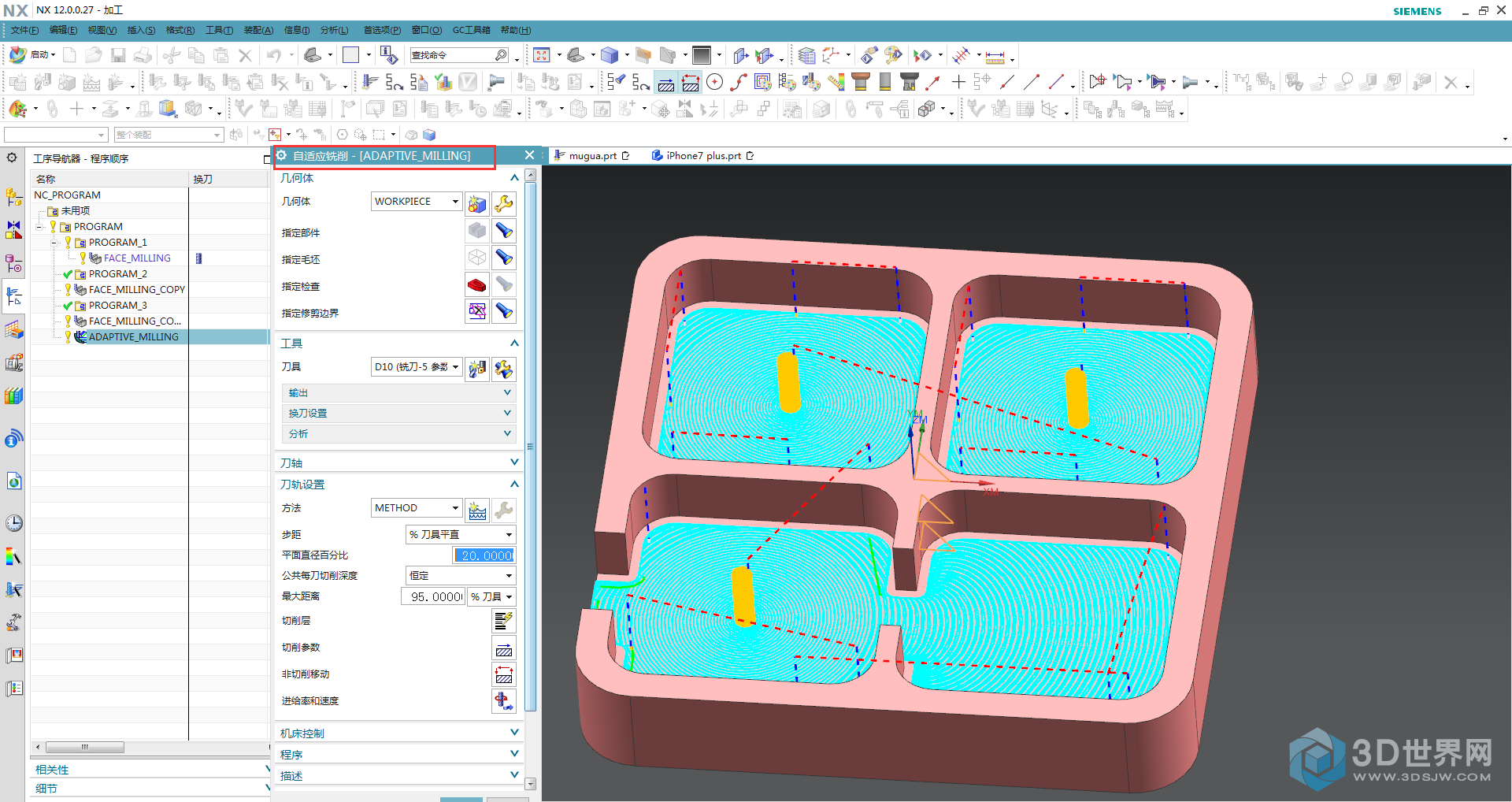Click the 平面直径百分比 value field

[x=484, y=555]
